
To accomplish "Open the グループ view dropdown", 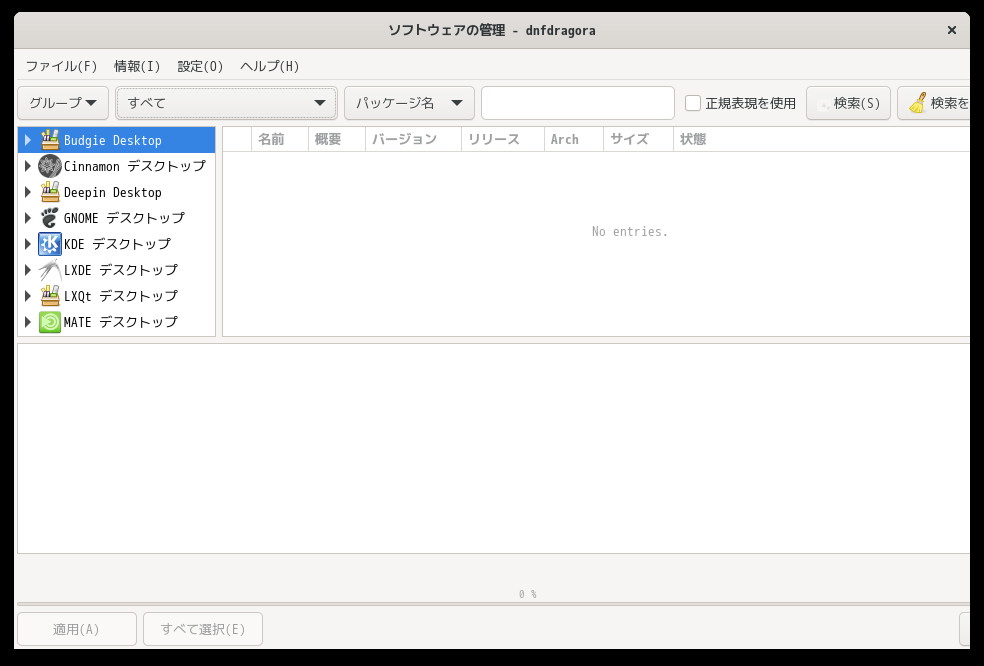I will pos(63,103).
